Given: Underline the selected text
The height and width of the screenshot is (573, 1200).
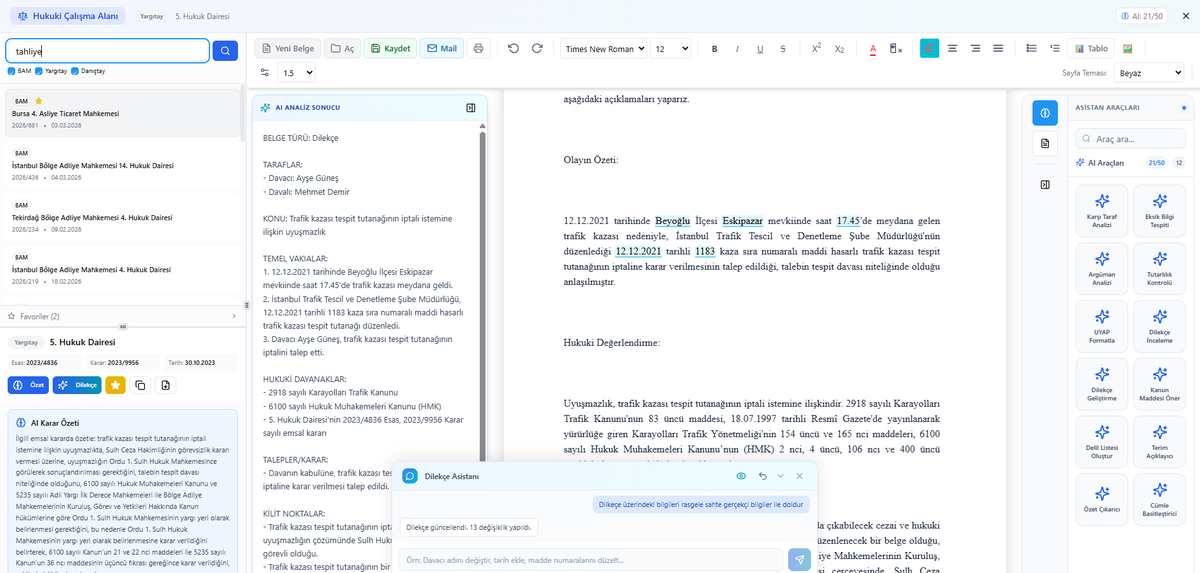Looking at the screenshot, I should (760, 48).
